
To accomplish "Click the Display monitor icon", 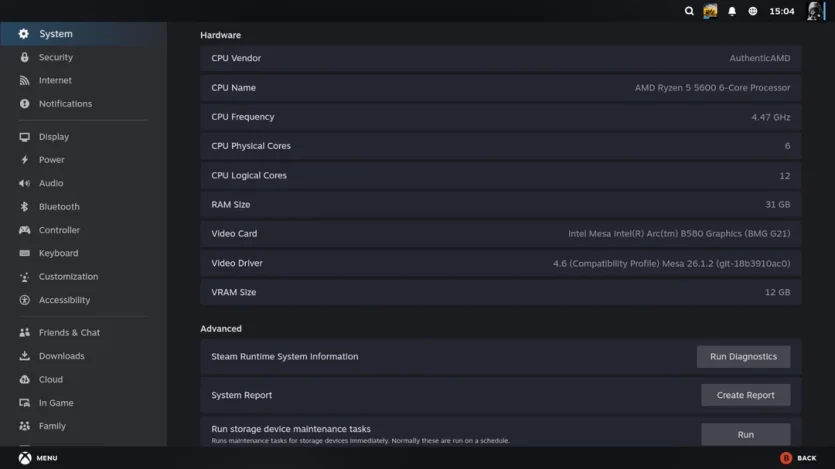I will pos(24,137).
